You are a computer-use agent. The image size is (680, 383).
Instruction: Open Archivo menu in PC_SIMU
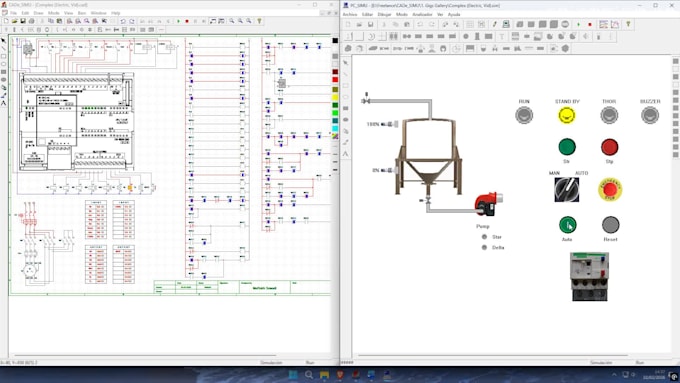click(x=350, y=14)
